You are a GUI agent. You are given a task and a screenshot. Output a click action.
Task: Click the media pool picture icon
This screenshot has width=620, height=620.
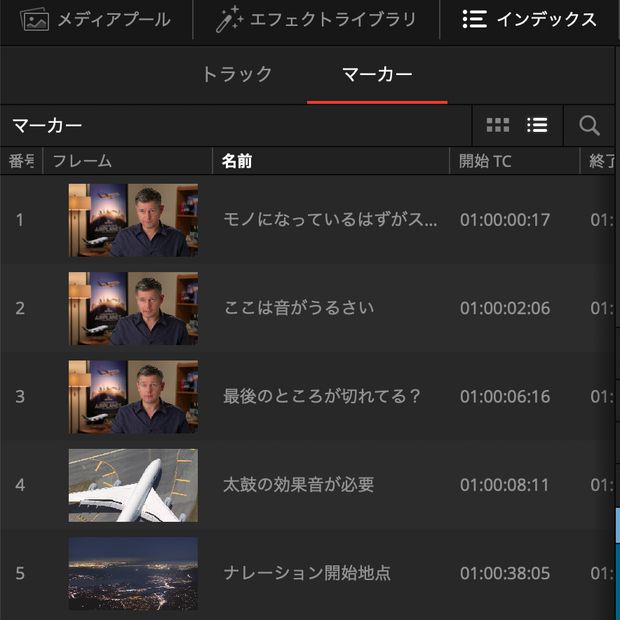click(x=34, y=20)
